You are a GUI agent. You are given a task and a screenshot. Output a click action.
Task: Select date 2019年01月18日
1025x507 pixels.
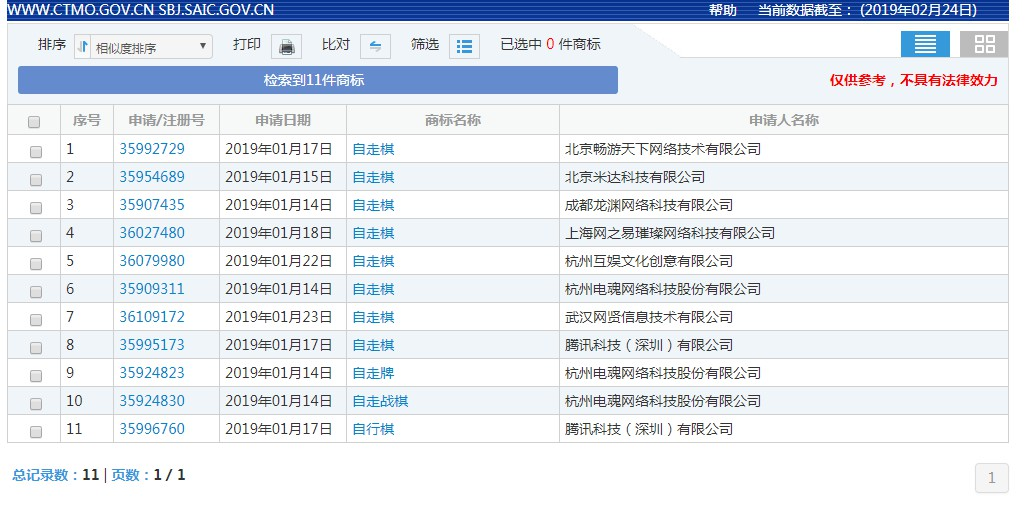click(x=279, y=233)
